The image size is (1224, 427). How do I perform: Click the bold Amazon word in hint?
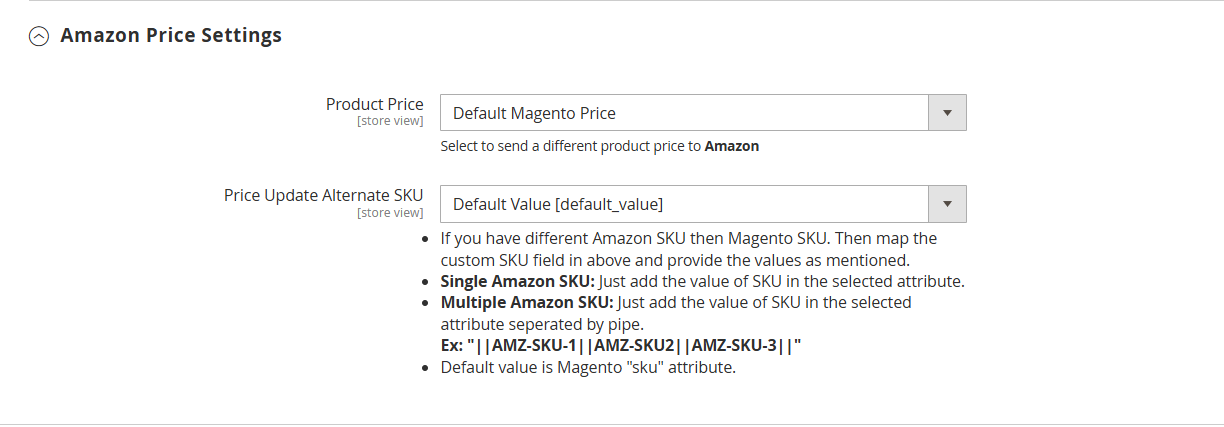point(732,146)
